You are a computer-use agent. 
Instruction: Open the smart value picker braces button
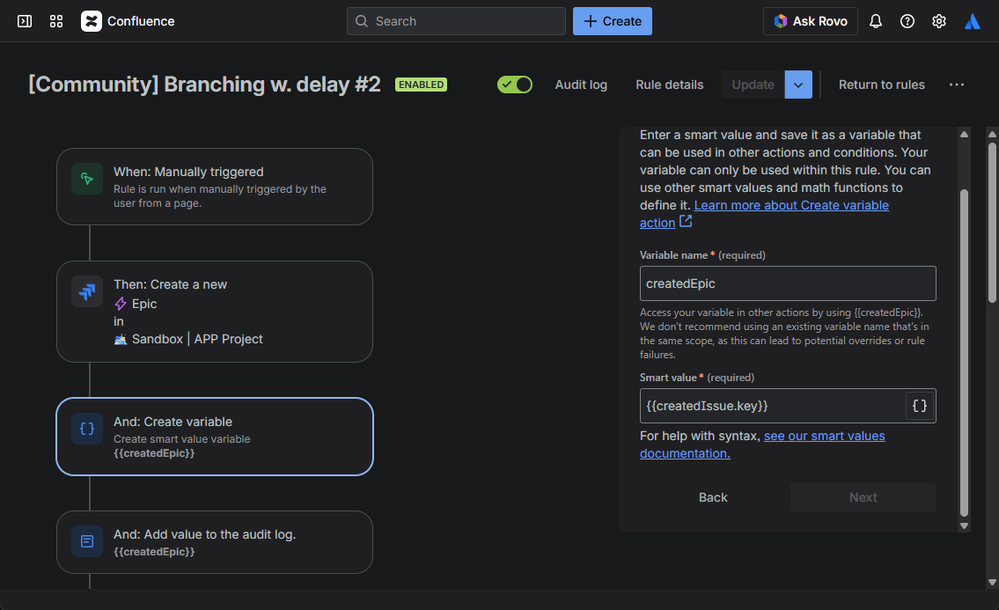click(x=919, y=406)
